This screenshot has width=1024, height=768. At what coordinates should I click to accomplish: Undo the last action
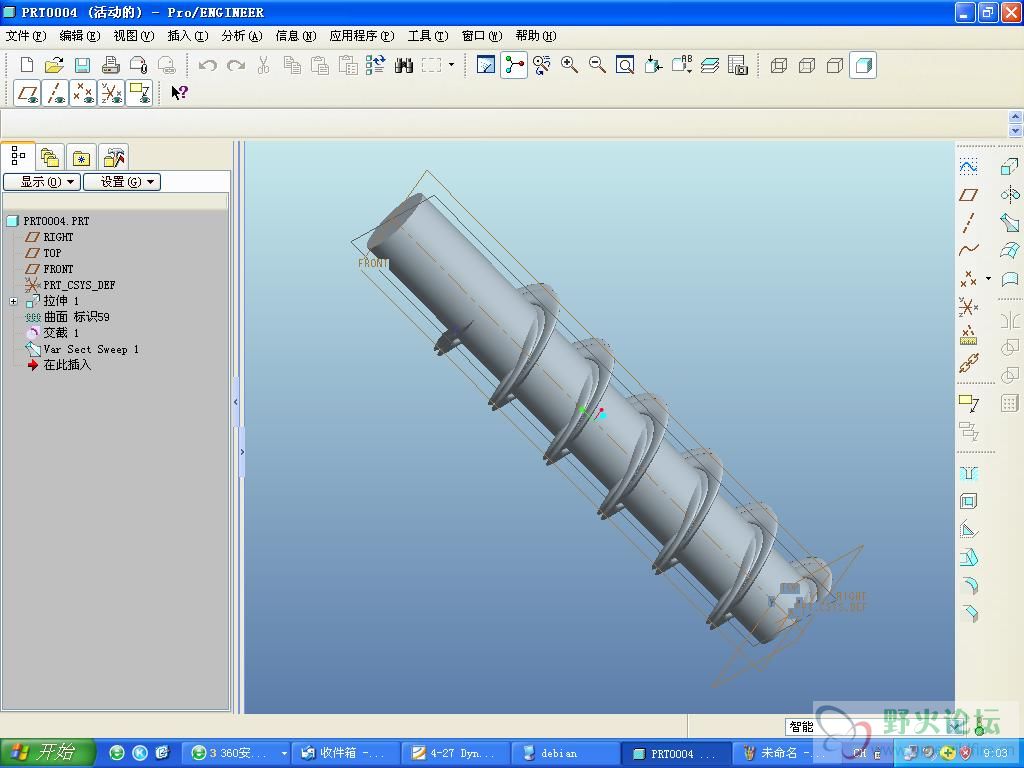[208, 65]
